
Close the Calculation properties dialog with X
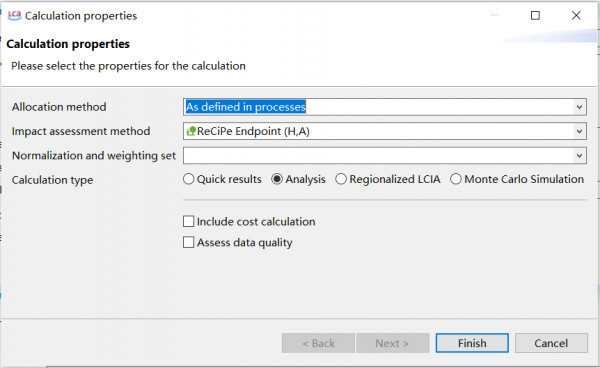pyautogui.click(x=576, y=15)
